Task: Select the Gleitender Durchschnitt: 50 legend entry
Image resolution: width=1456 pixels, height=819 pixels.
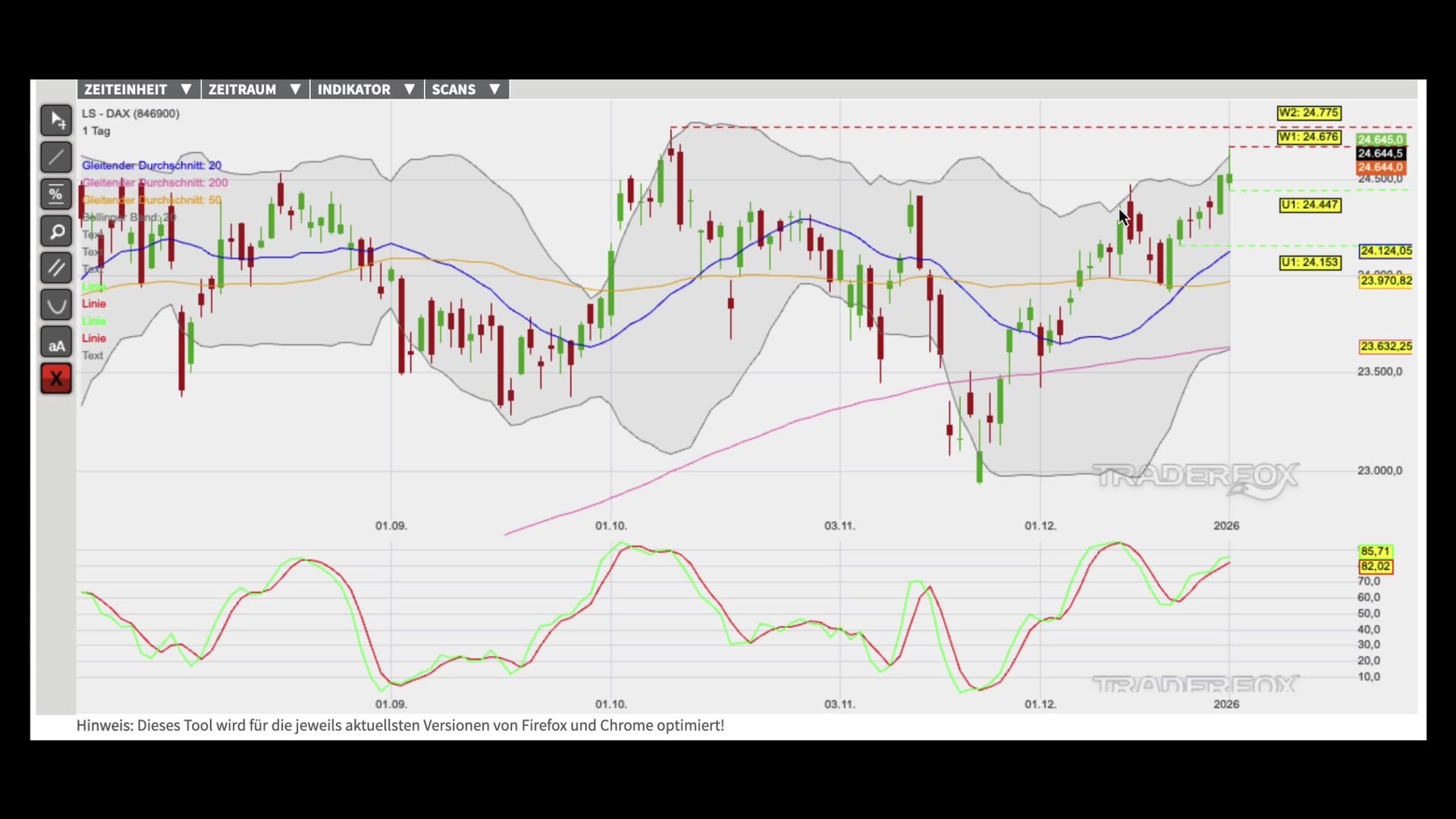Action: 152,200
